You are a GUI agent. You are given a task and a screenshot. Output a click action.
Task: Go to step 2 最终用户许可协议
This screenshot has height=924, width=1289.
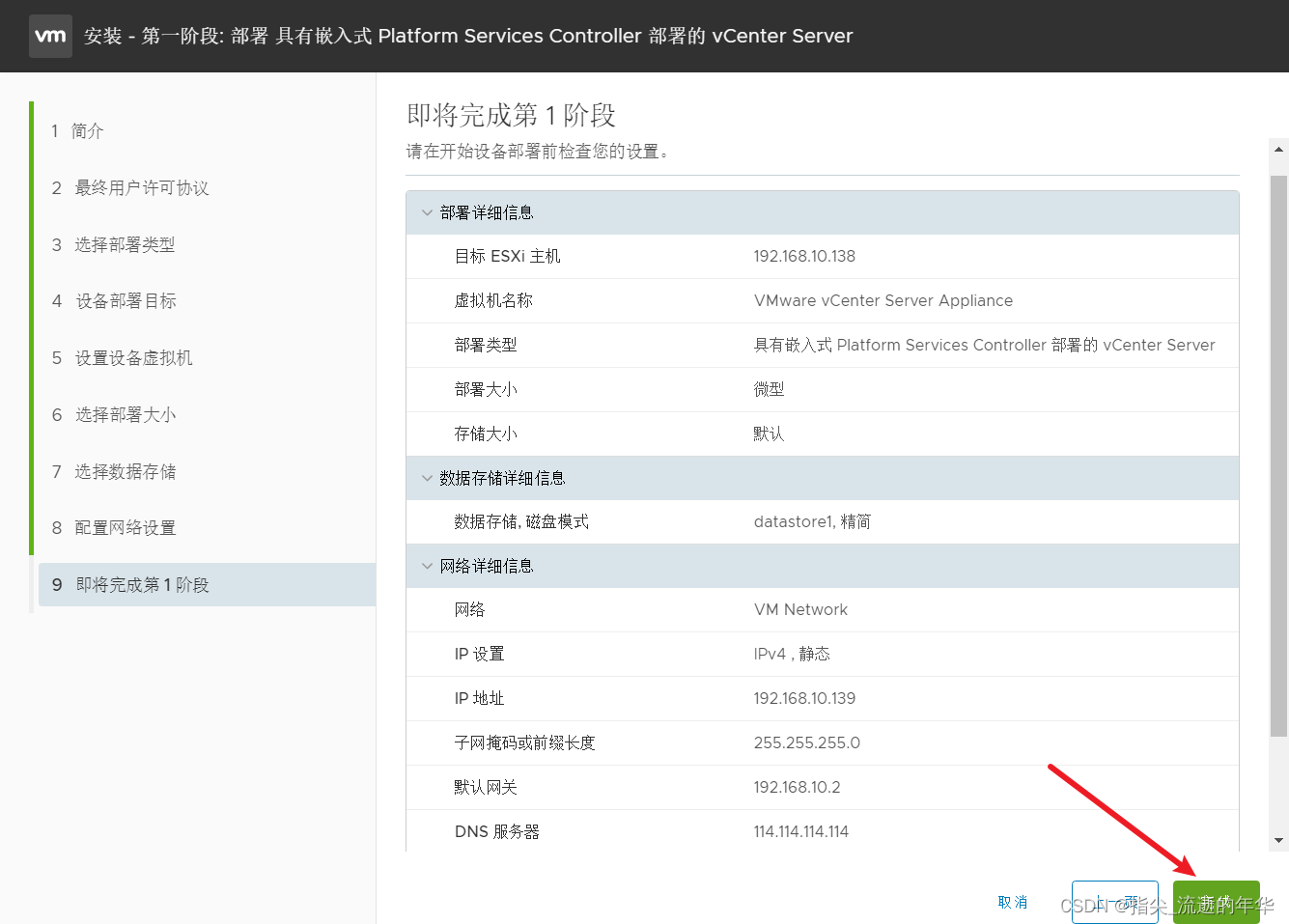pyautogui.click(x=130, y=187)
